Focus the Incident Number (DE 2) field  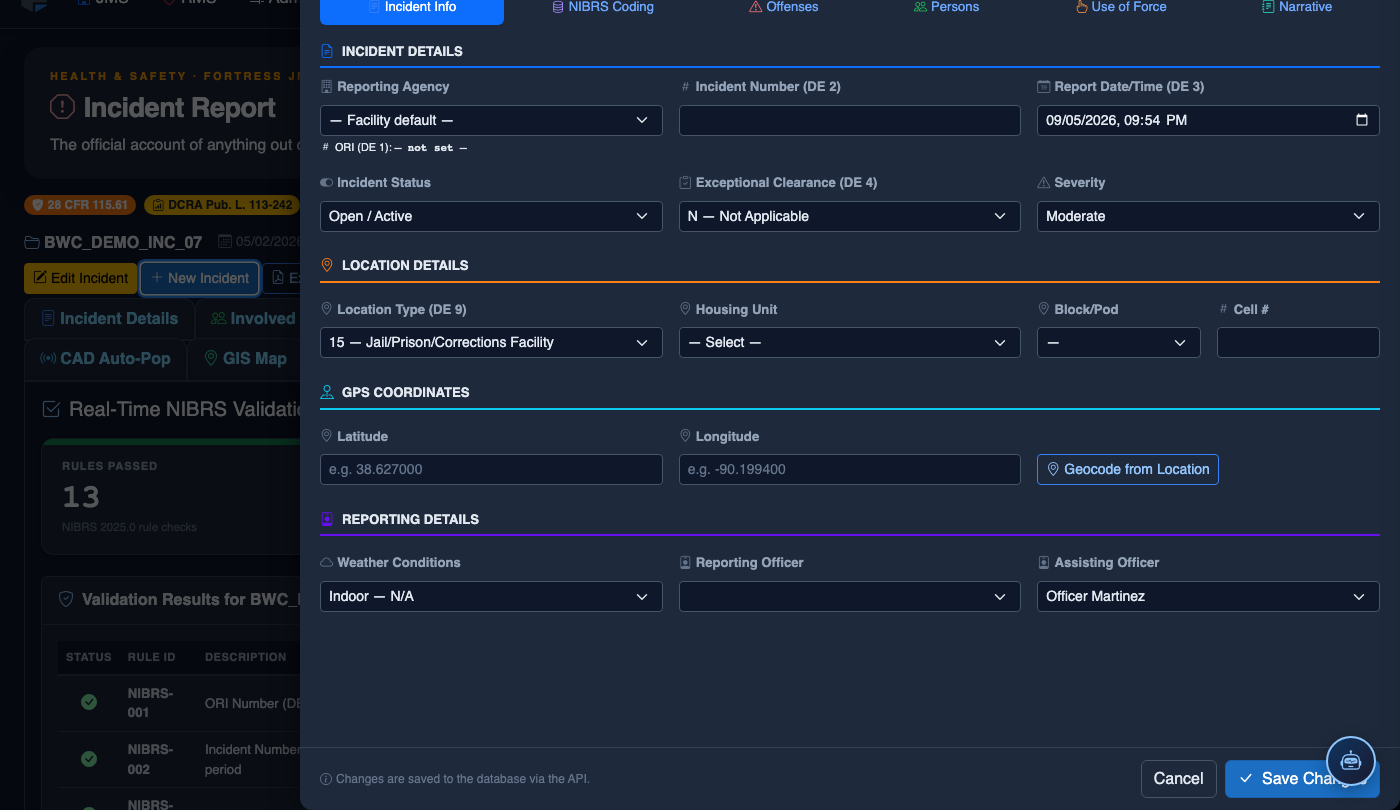point(850,121)
